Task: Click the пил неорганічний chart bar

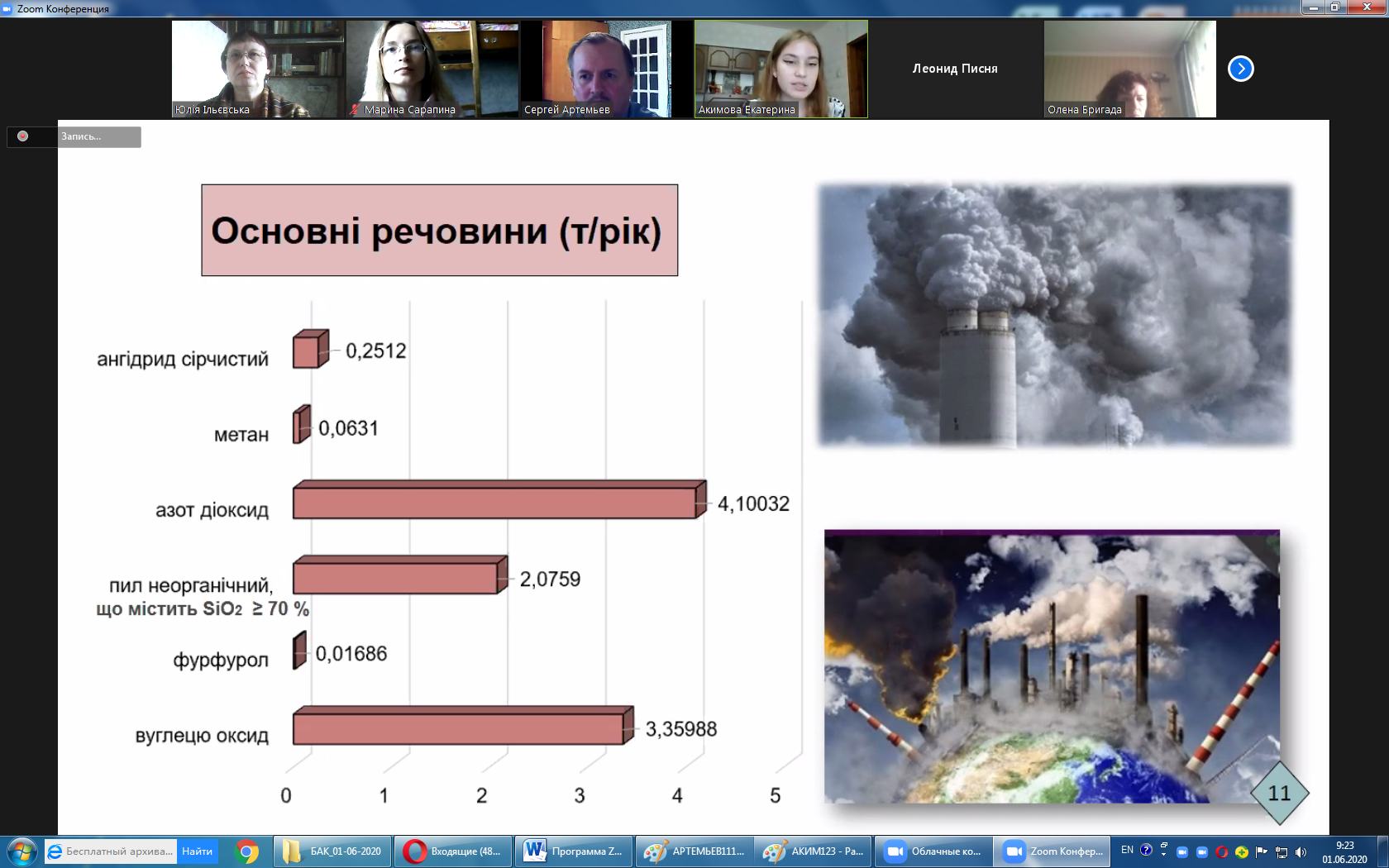Action: [x=400, y=575]
